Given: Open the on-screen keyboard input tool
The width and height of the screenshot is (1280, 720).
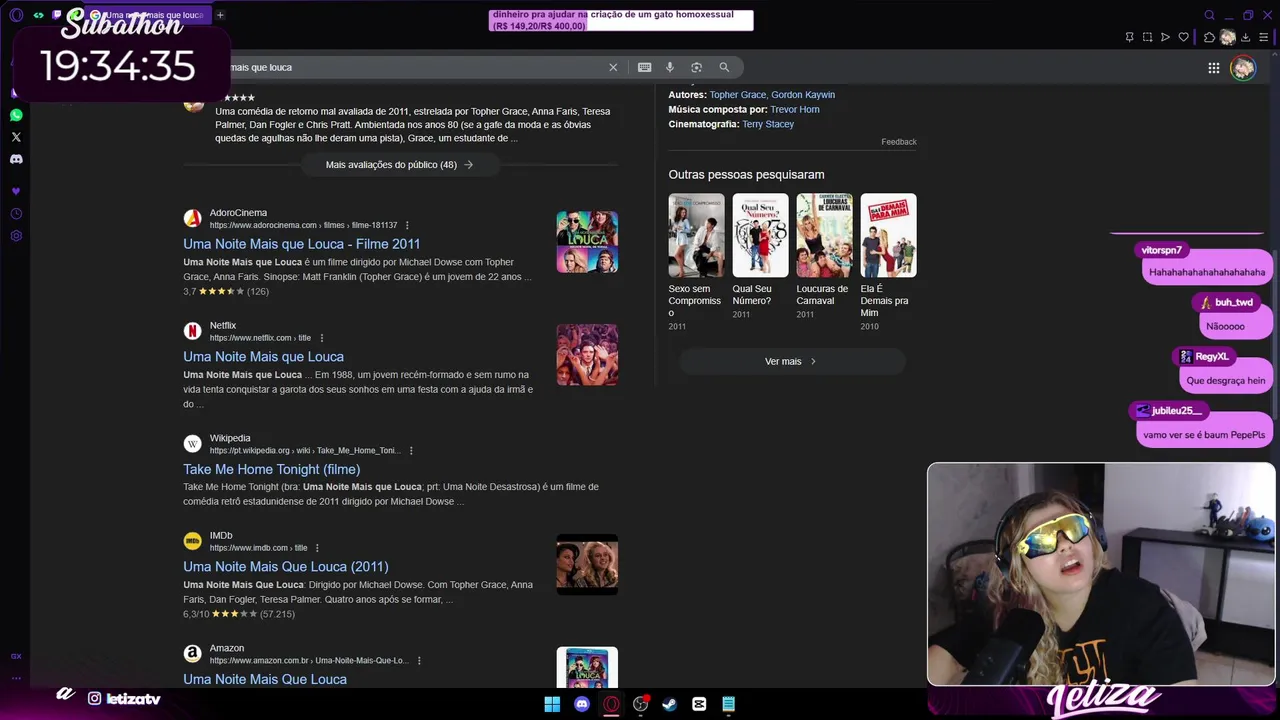Looking at the screenshot, I should 644,67.
